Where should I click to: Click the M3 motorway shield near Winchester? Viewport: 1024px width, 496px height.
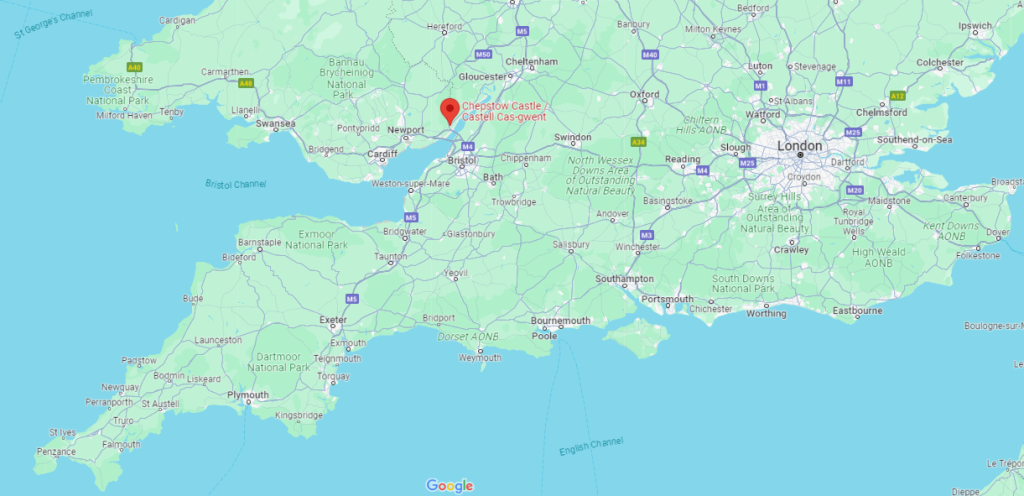(647, 235)
